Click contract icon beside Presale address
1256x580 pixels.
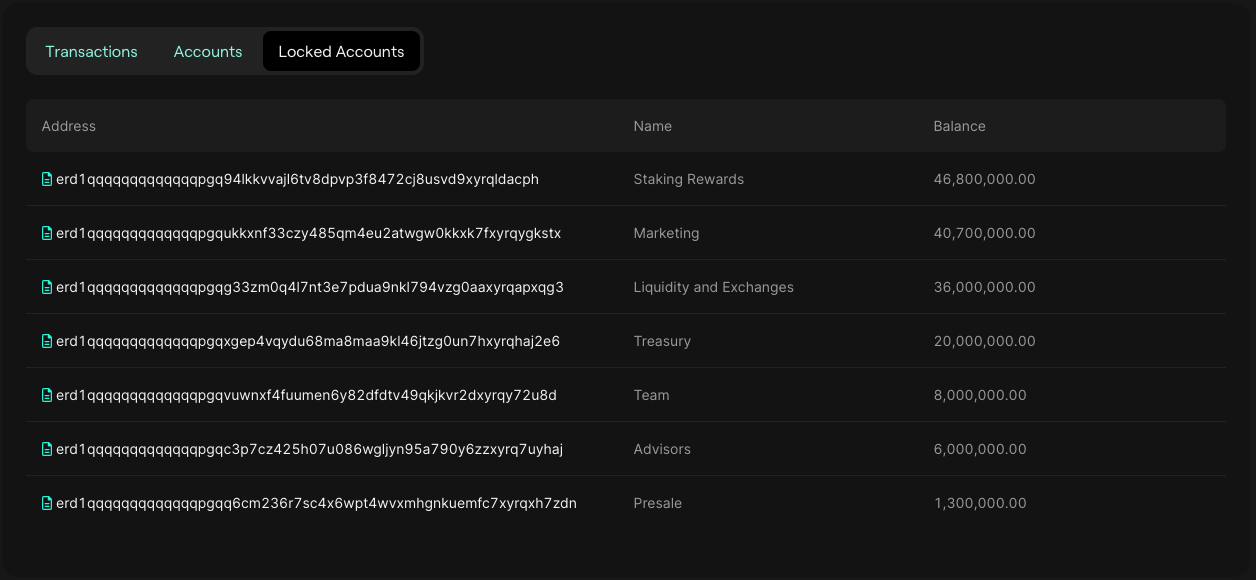click(x=47, y=503)
